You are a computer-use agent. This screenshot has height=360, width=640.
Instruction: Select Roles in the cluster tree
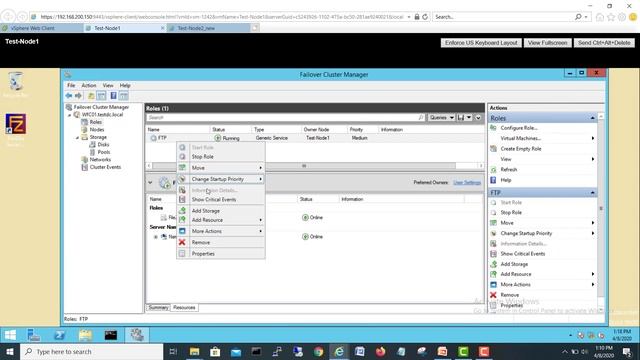tap(96, 122)
